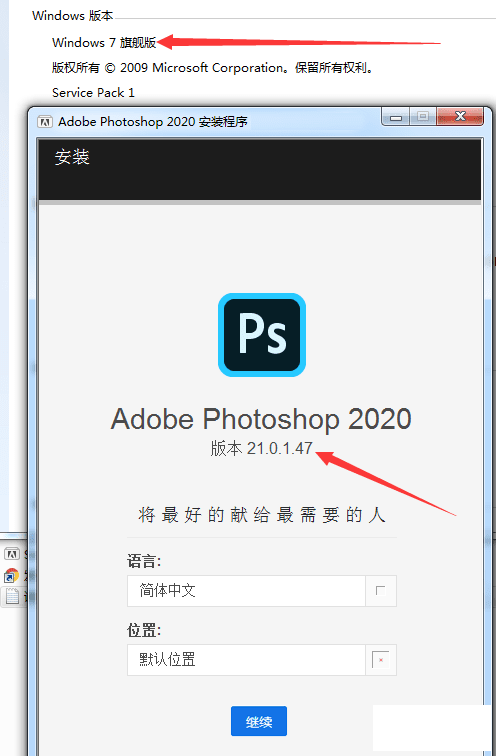The image size is (496, 756).
Task: Close the Adobe Photoshop 2020 installer
Action: 460,117
